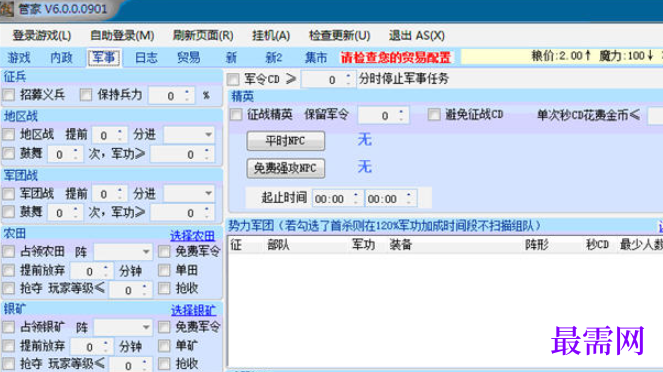Click 农田 玩家等级 value stepper
Screen dimensions: 663x372
130,290
